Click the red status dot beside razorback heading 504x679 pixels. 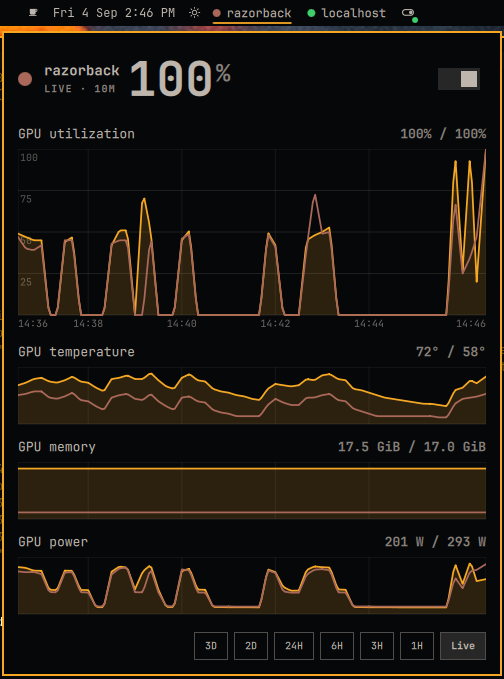25,79
